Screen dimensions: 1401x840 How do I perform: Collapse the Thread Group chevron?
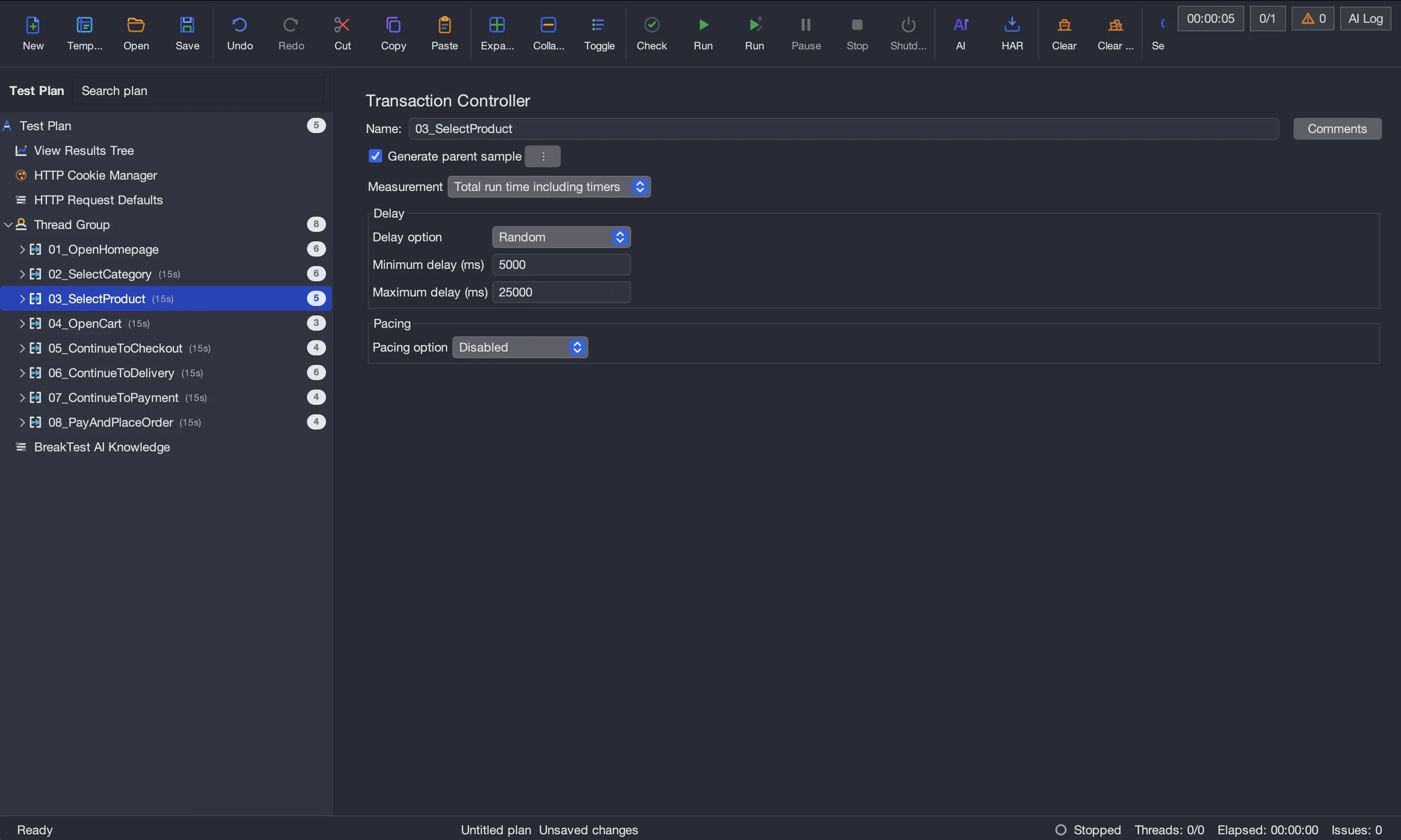point(8,225)
